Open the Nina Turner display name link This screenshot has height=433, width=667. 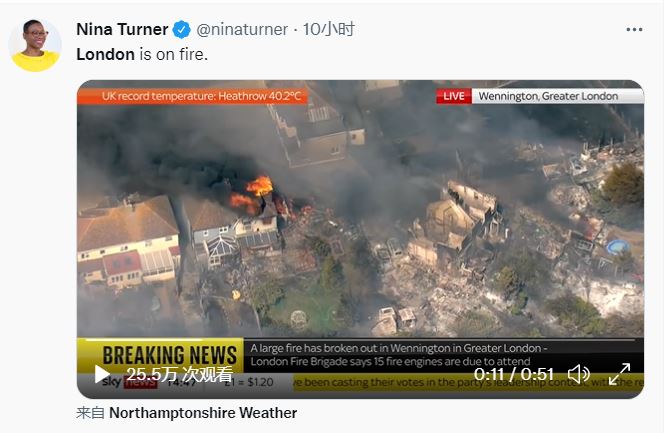(122, 29)
